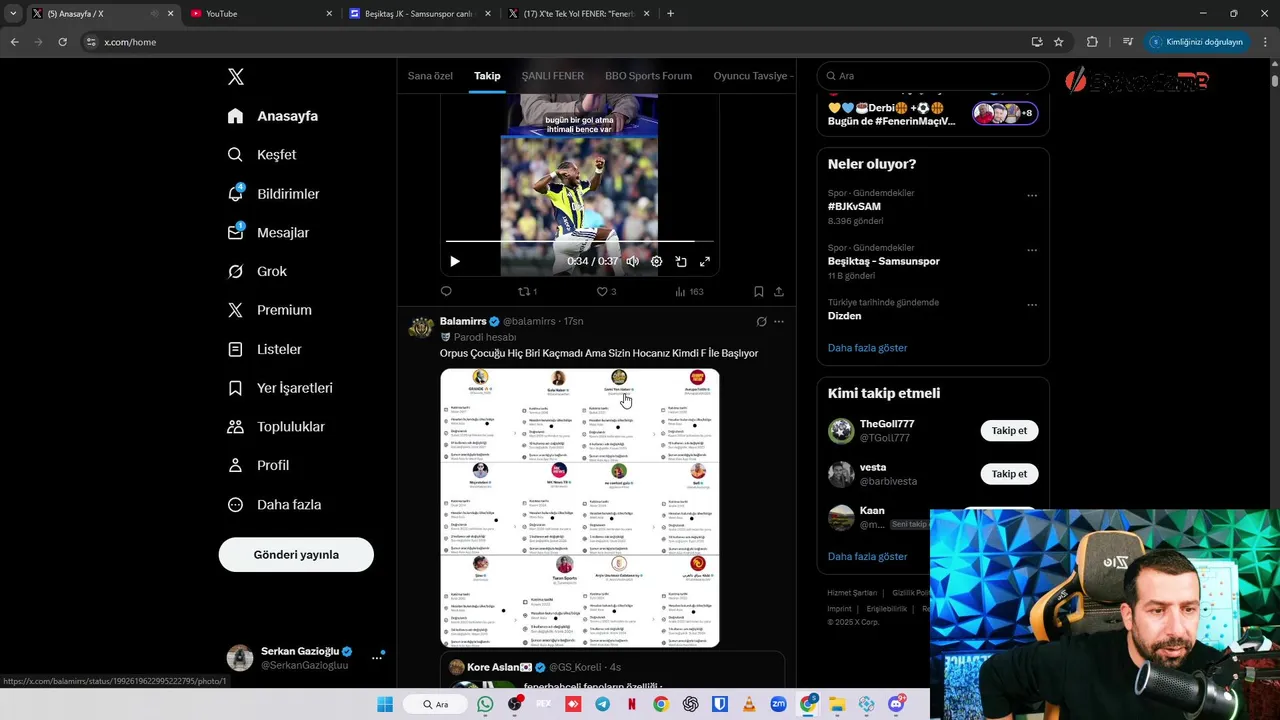Click the Gönderi yayınla button
Viewport: 1280px width, 720px height.
click(296, 555)
